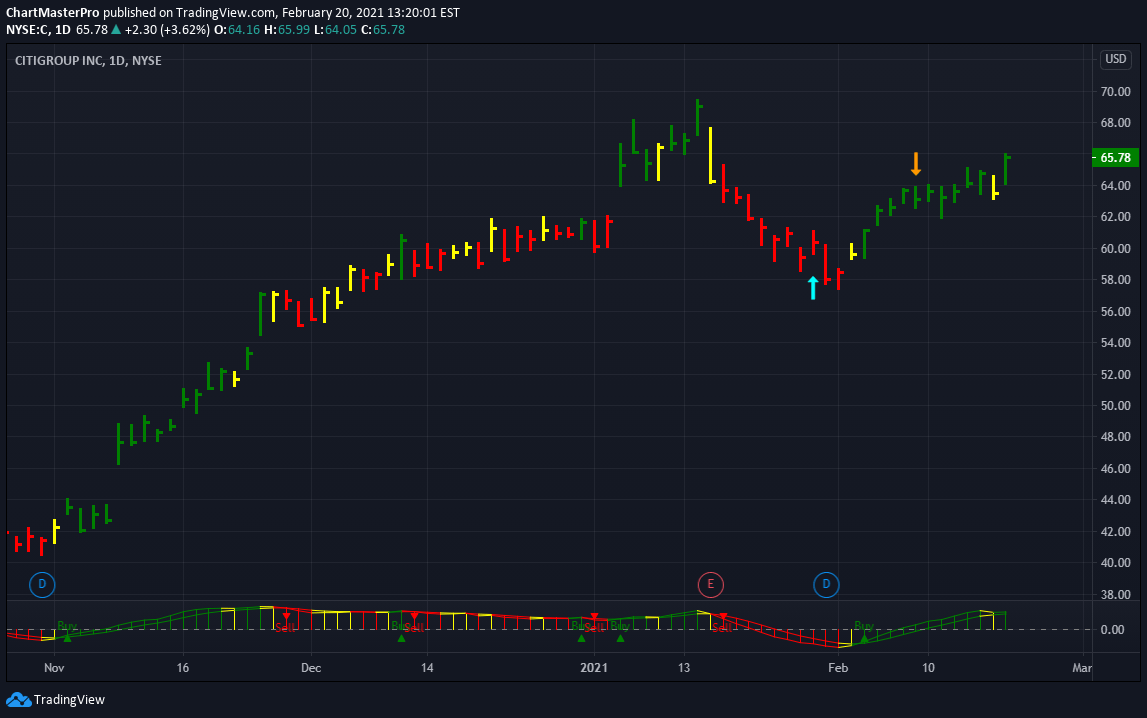Image resolution: width=1147 pixels, height=718 pixels.
Task: Click the 70.00 price axis label
Action: [1116, 91]
